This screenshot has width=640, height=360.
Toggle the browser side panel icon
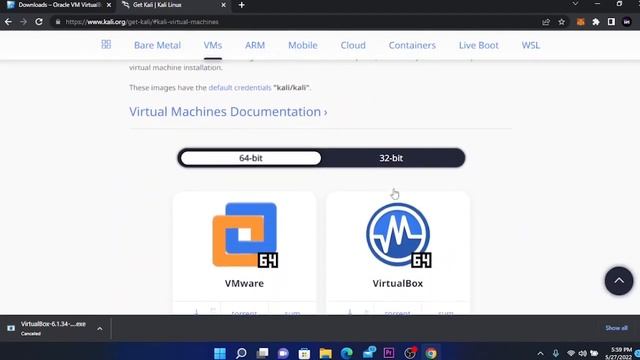pos(611,22)
